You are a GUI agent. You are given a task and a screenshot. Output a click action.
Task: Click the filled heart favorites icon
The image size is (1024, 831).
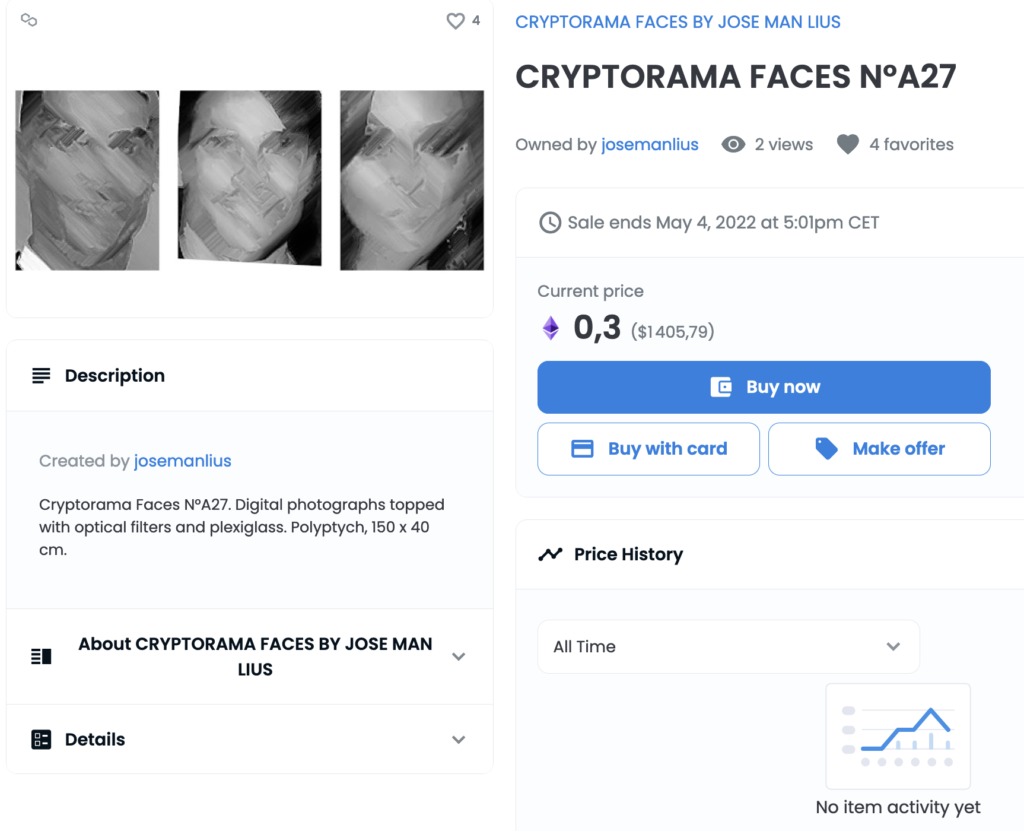coord(848,144)
